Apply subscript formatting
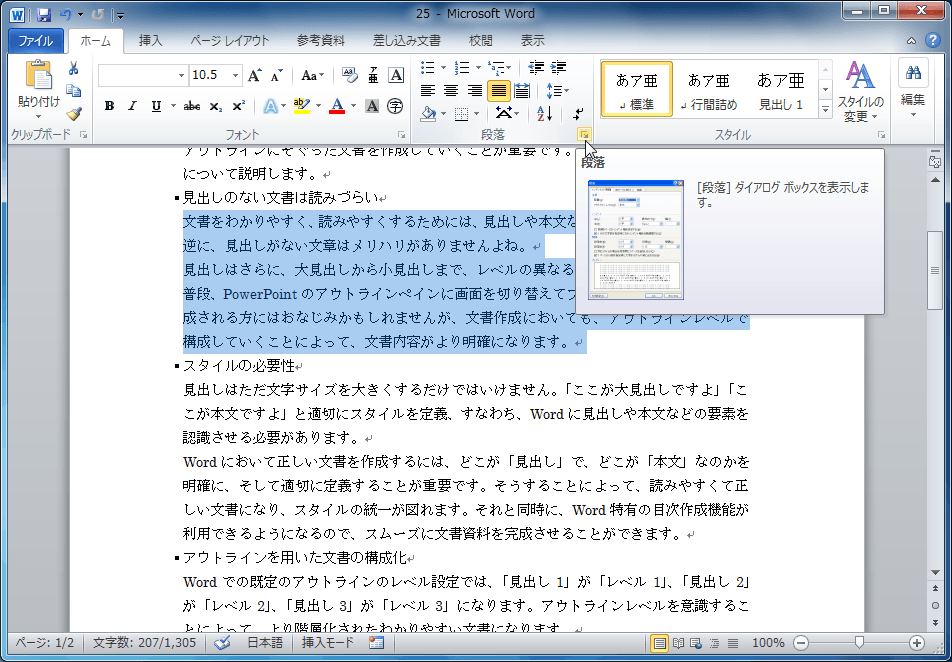 coord(215,106)
